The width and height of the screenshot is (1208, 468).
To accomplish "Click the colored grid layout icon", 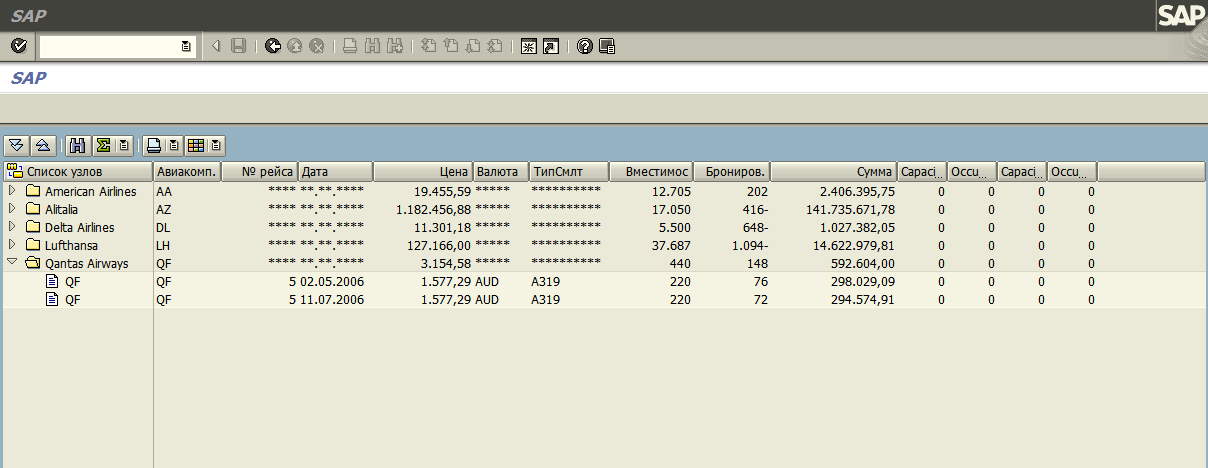I will pyautogui.click(x=196, y=146).
